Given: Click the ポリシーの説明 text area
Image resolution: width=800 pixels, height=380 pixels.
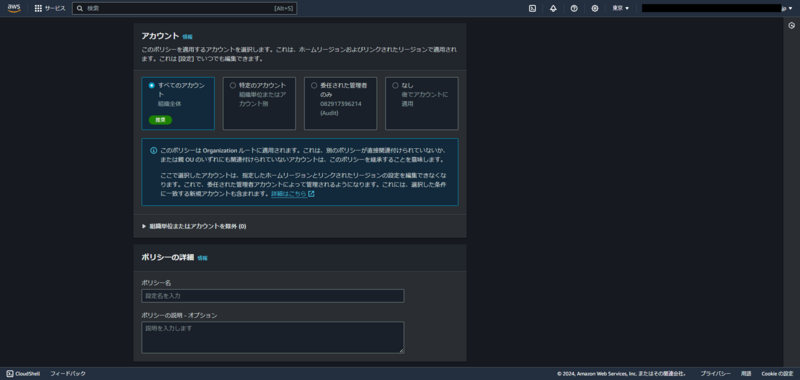Looking at the screenshot, I should coord(272,337).
